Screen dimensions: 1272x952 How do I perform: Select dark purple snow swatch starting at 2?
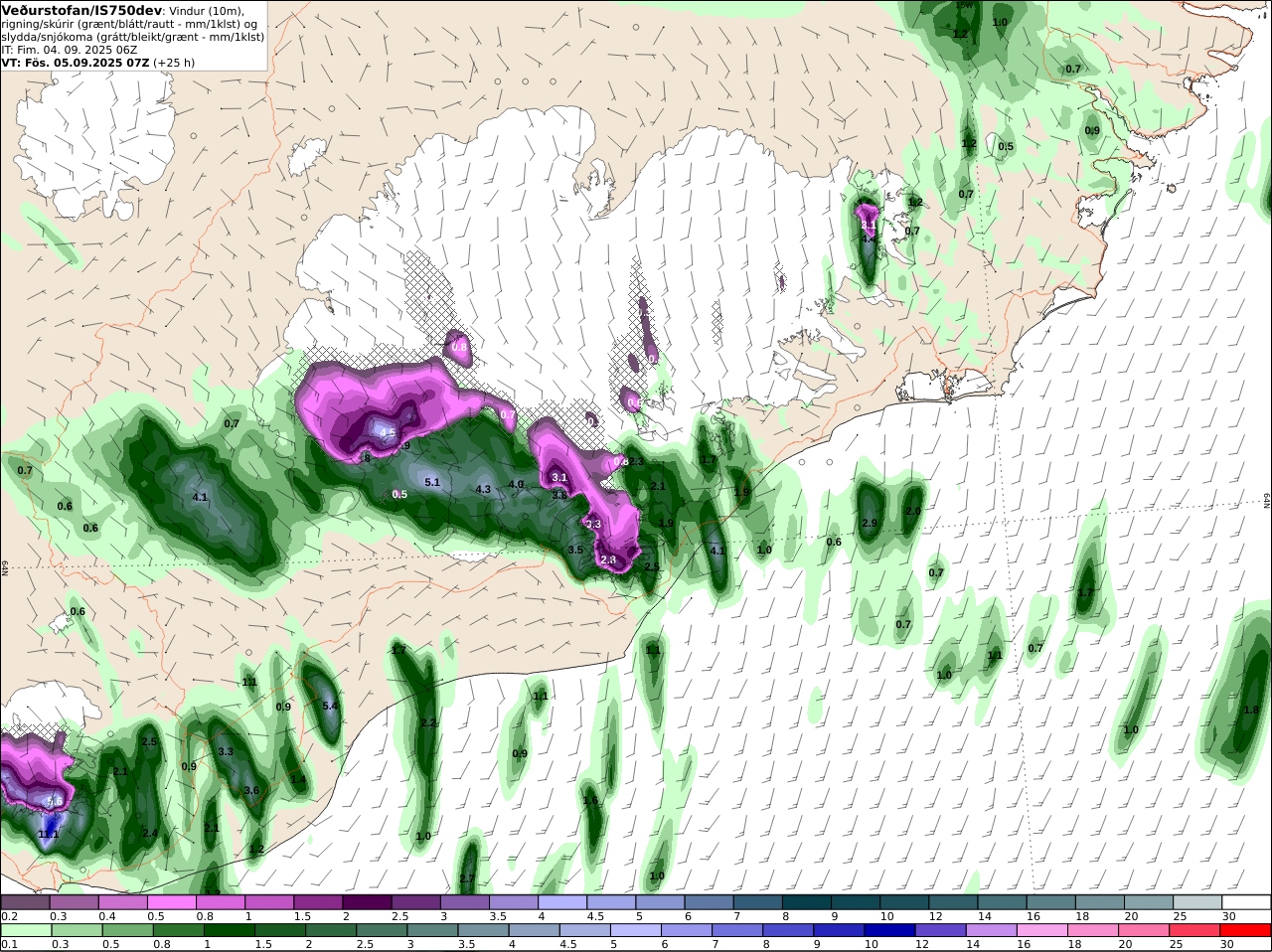point(366,902)
